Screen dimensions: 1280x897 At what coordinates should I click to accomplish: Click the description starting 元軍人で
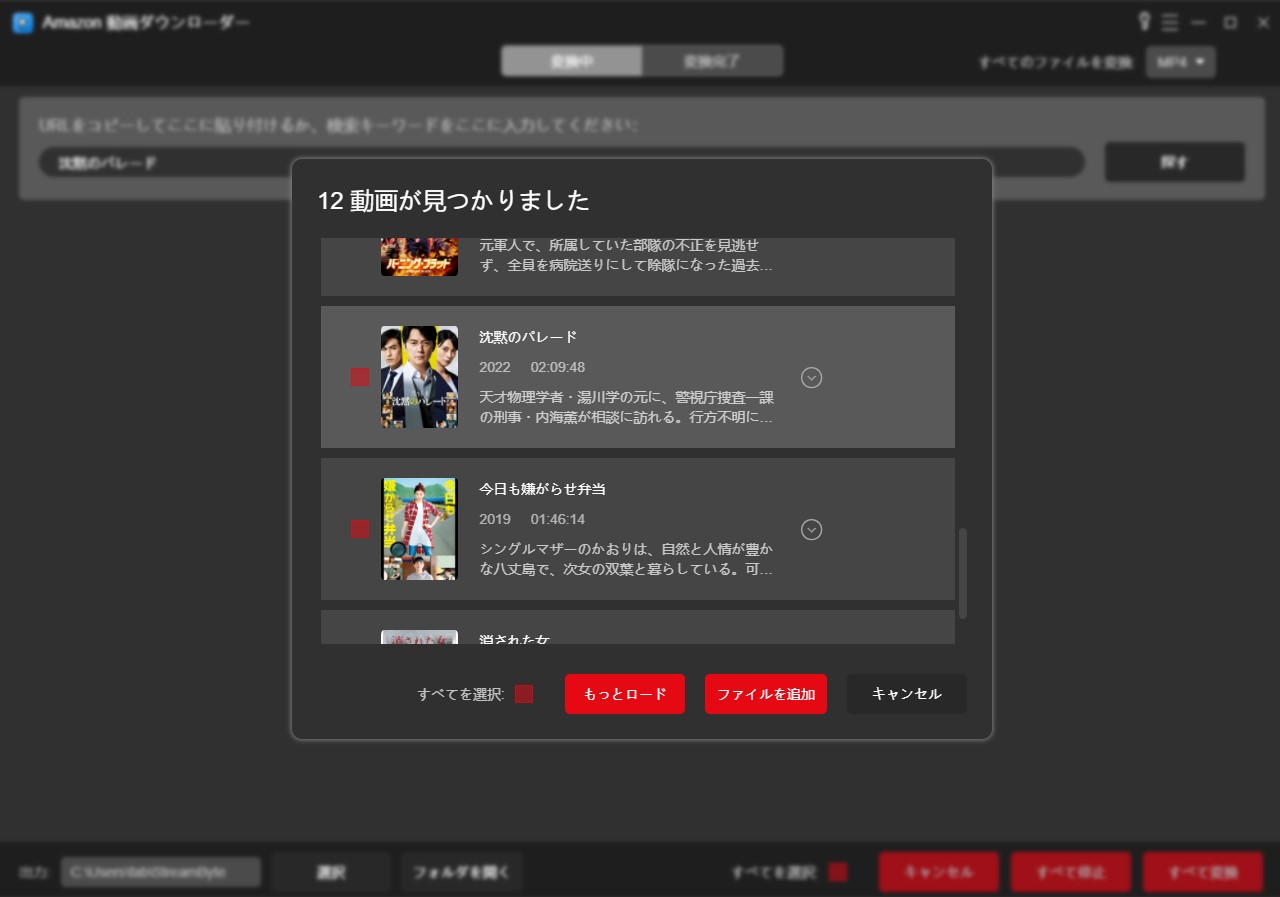tap(626, 255)
